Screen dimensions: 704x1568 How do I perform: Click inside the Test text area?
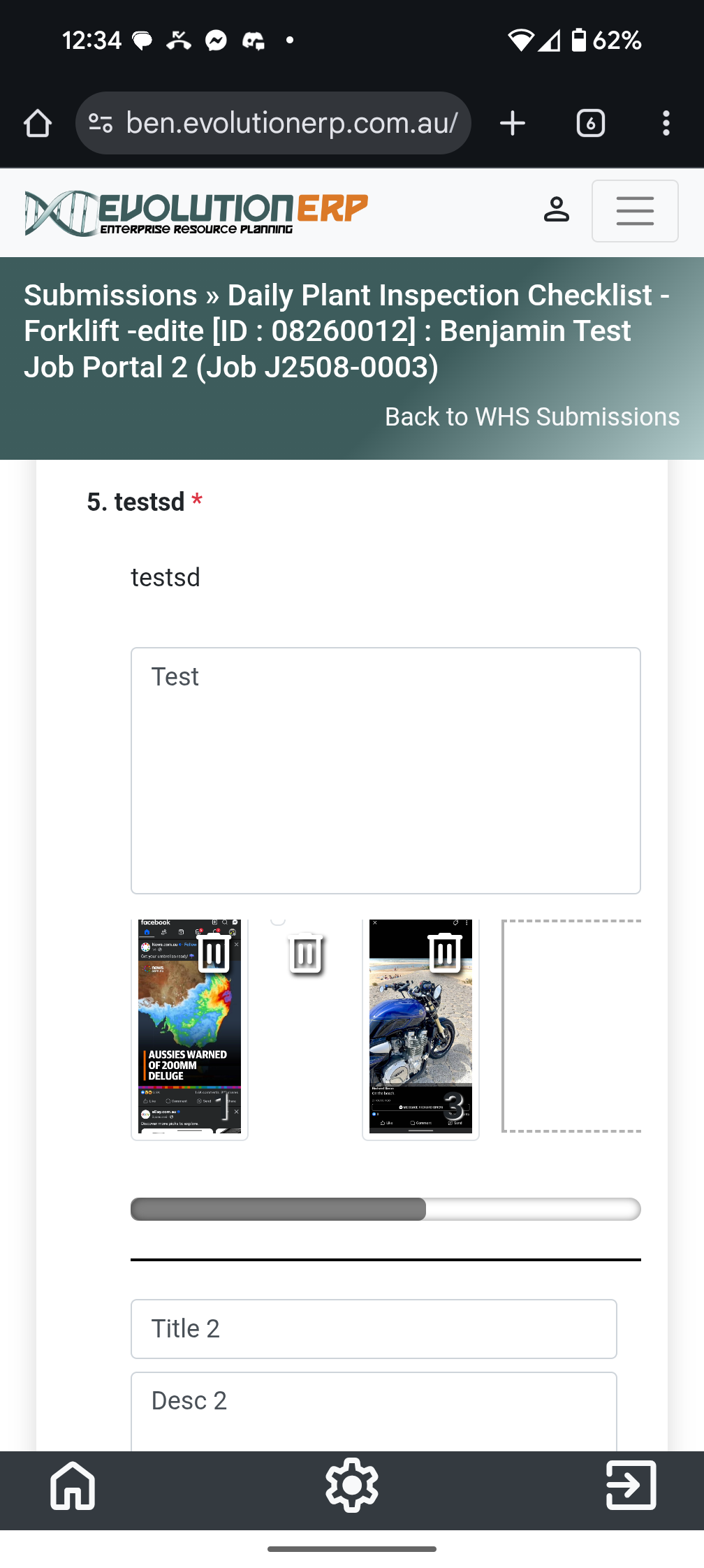[x=386, y=770]
